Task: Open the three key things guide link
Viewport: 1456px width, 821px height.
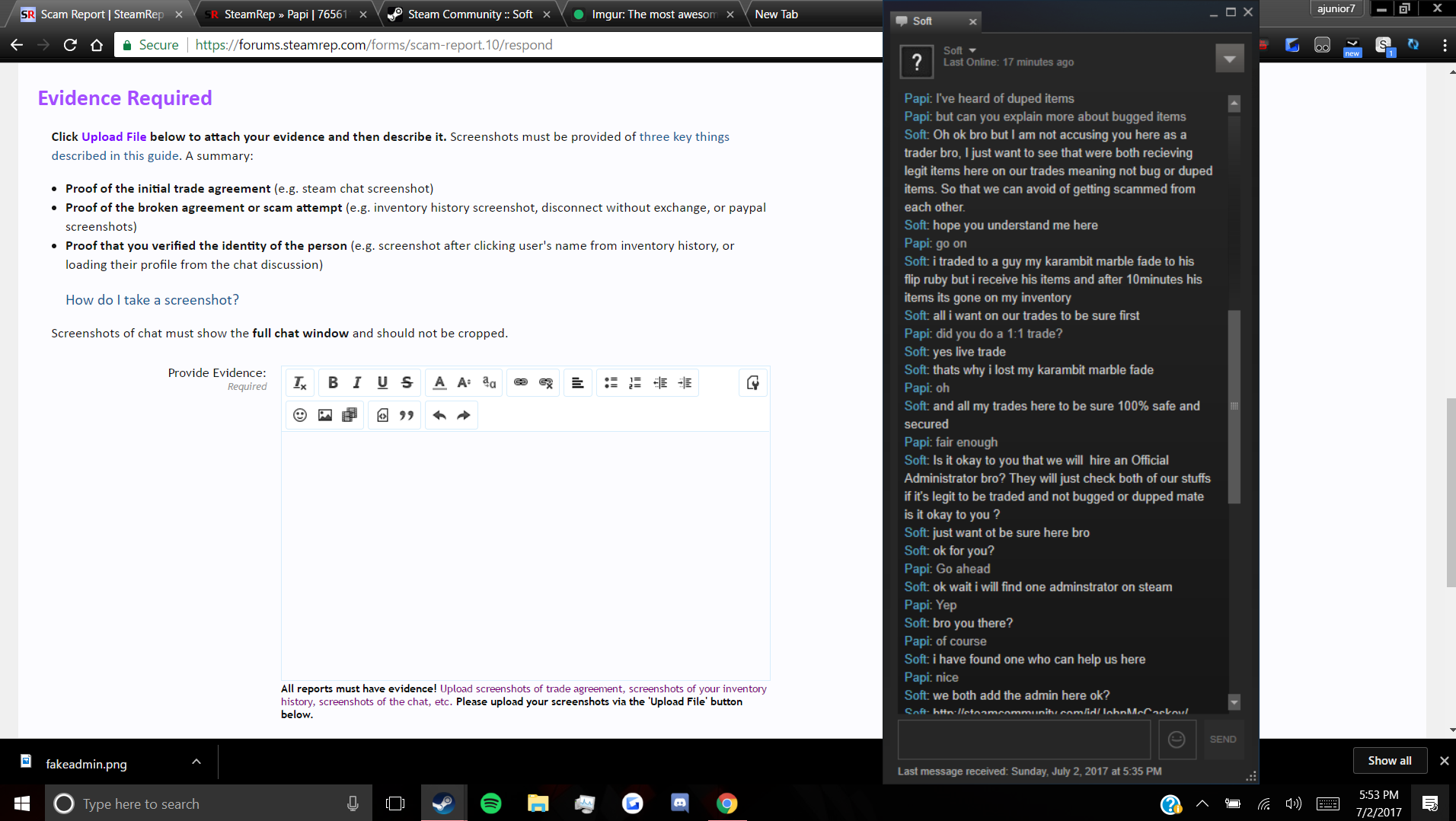Action: (685, 136)
